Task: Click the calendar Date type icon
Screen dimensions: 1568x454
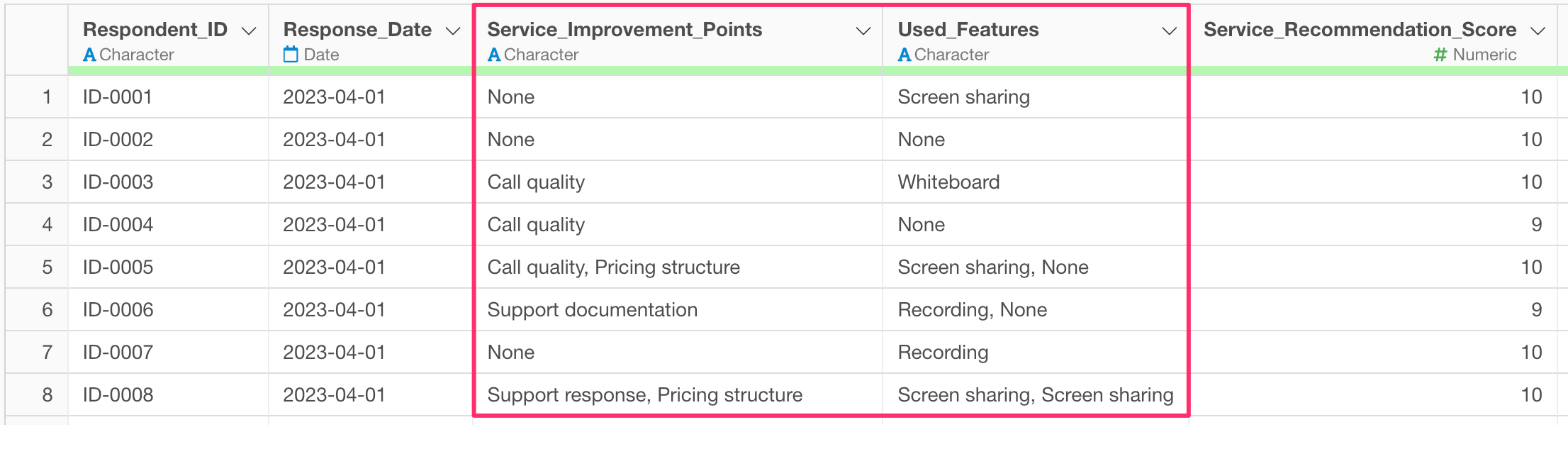Action: (x=291, y=55)
